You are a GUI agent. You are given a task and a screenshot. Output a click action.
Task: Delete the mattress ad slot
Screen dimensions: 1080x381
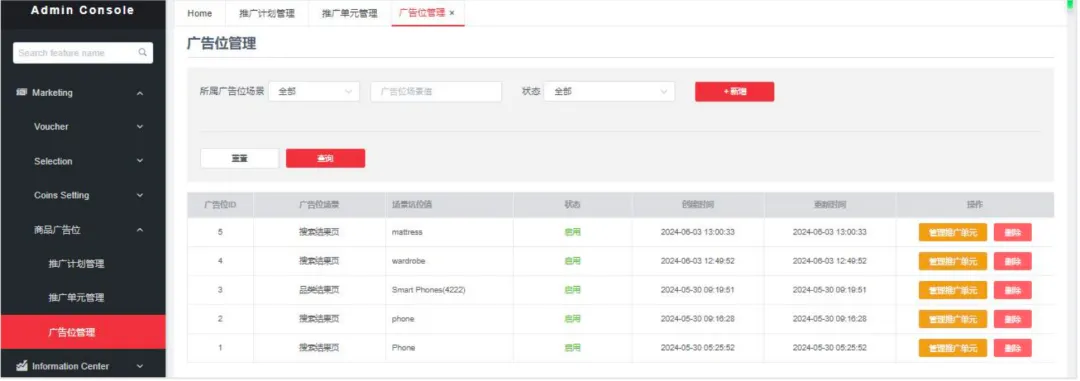pos(1012,232)
